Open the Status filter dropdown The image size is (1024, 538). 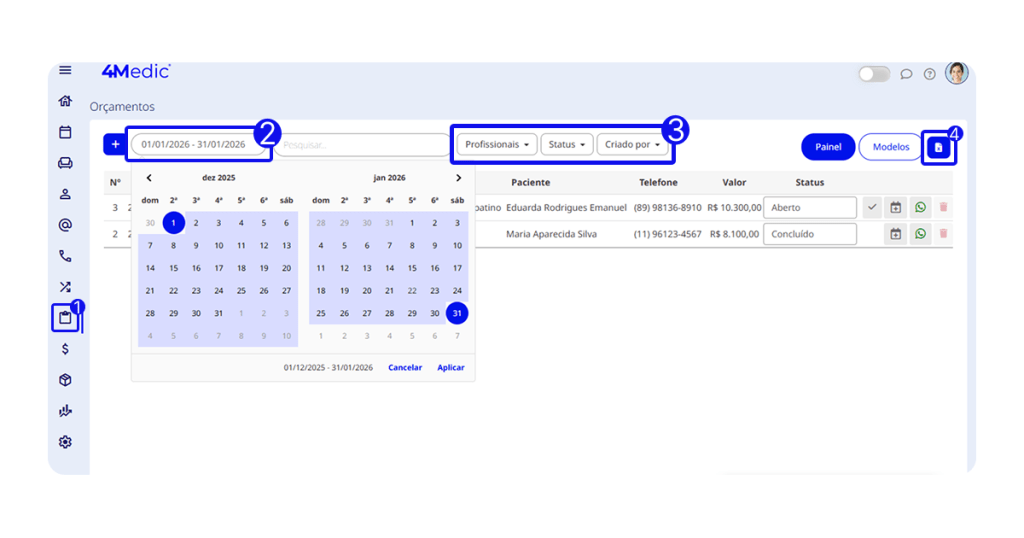pos(567,145)
